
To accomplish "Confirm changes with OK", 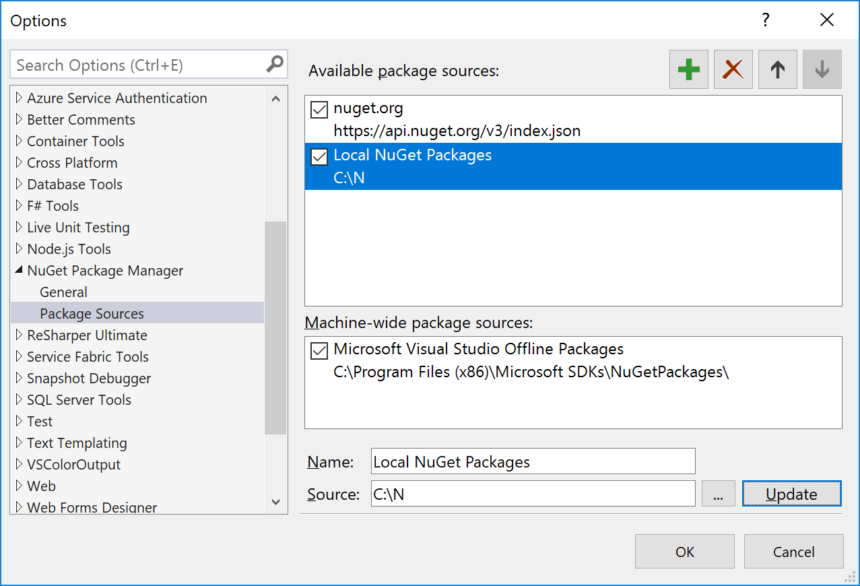I will click(x=684, y=551).
